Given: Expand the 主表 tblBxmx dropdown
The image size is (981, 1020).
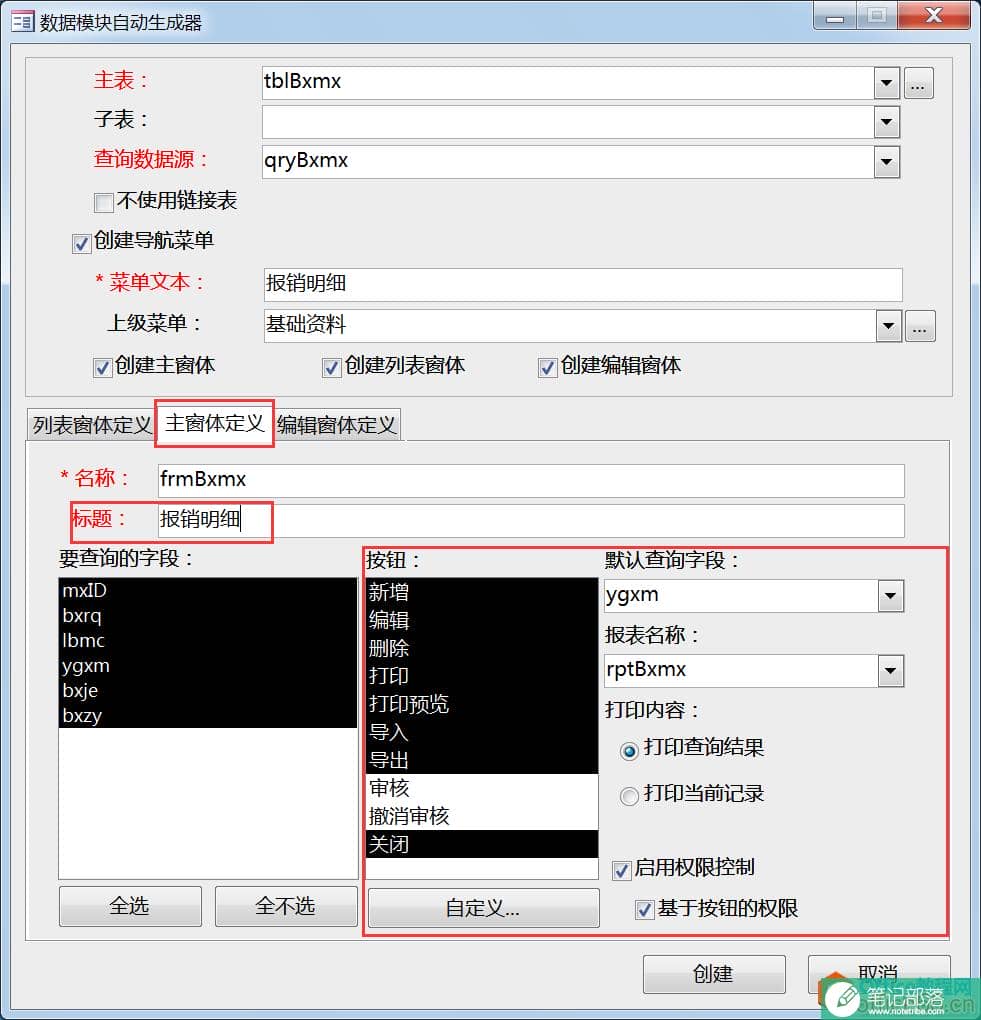Looking at the screenshot, I should 886,83.
